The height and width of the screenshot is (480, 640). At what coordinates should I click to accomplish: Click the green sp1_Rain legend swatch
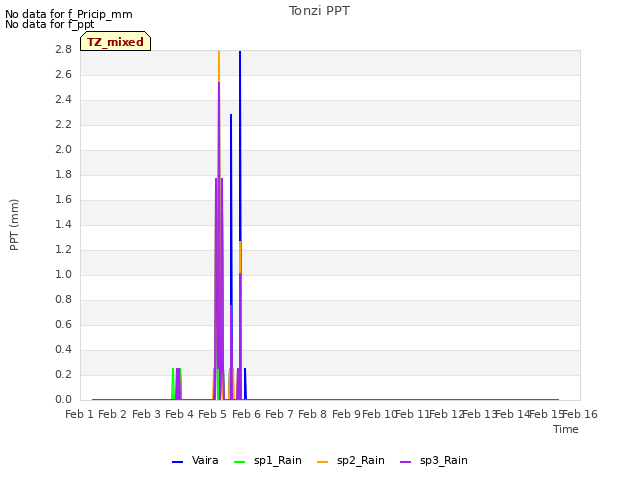(240, 462)
